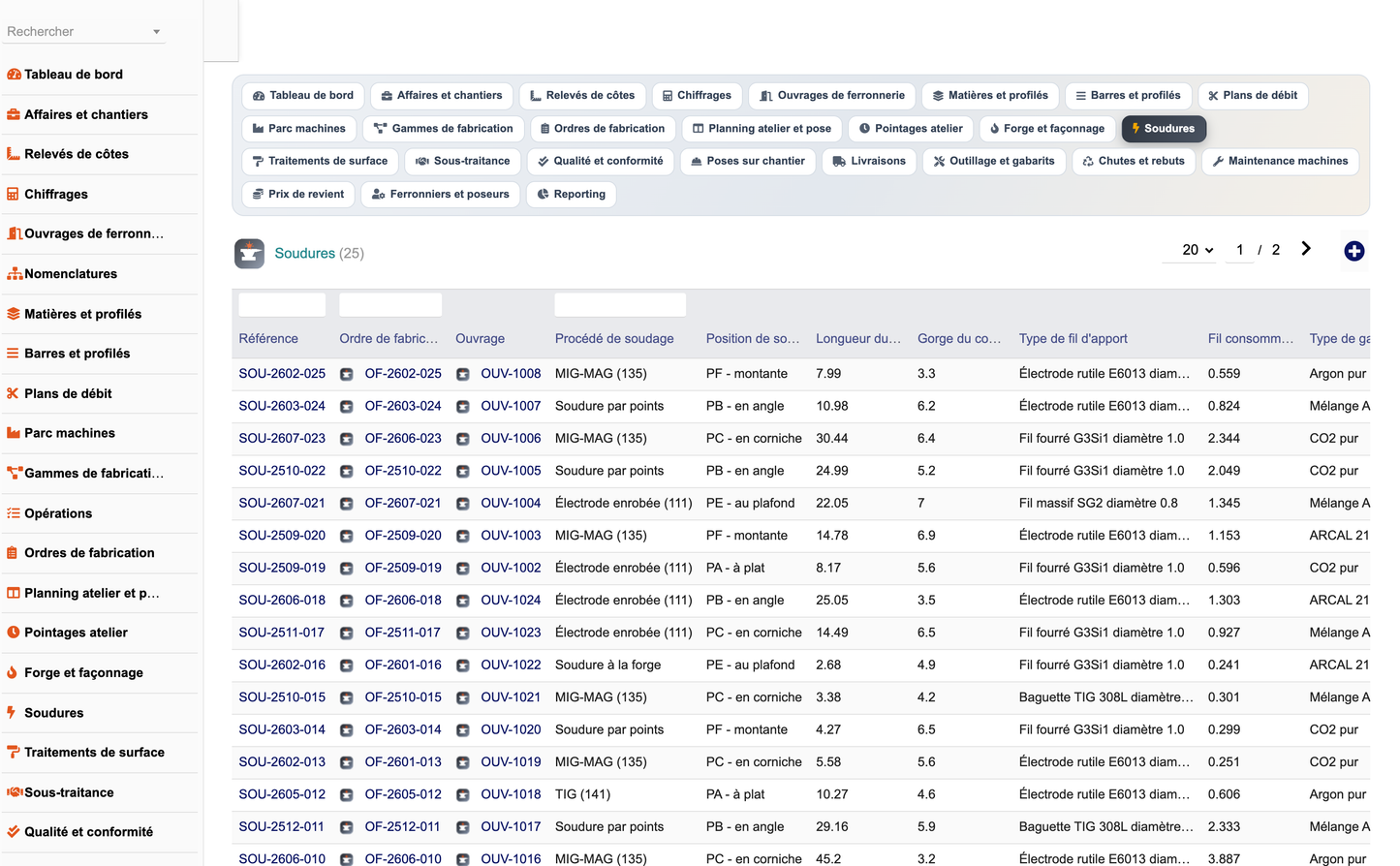Open the Prix de revient tab

pos(298,195)
